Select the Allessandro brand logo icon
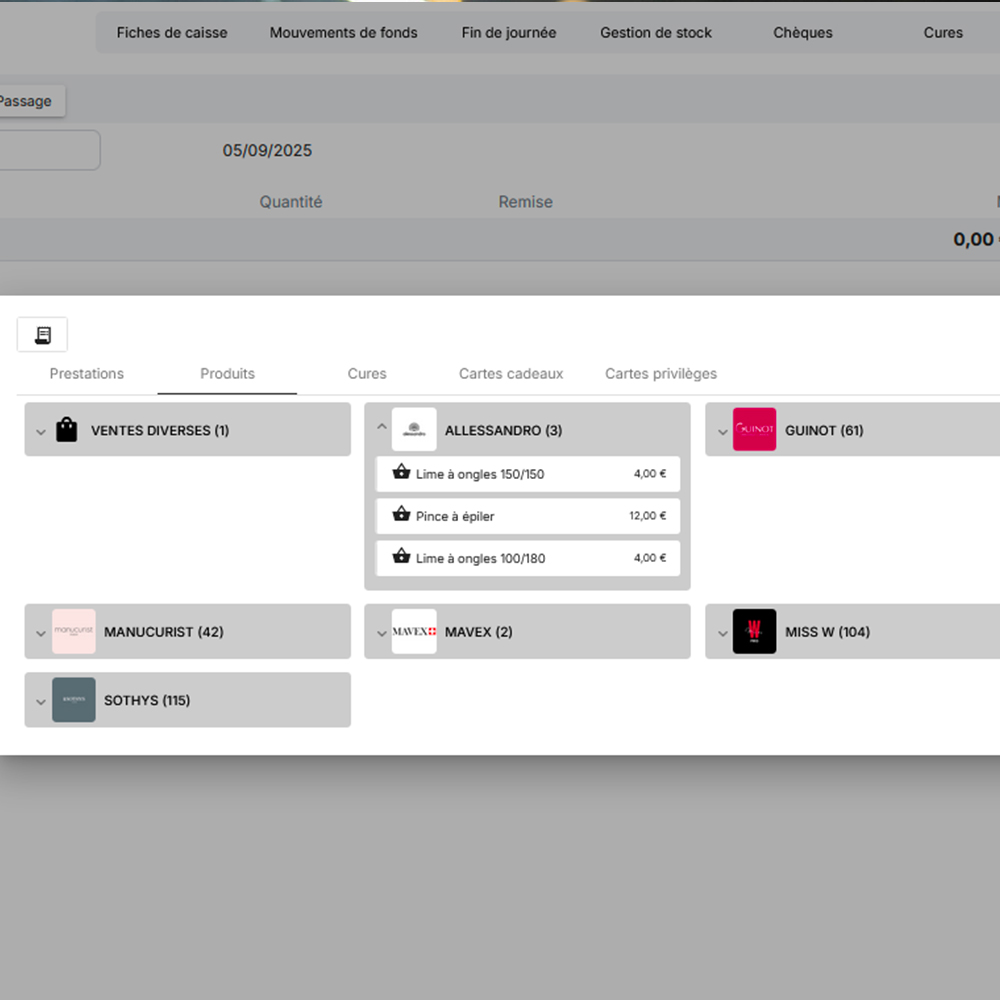Viewport: 1000px width, 1000px height. tap(414, 430)
